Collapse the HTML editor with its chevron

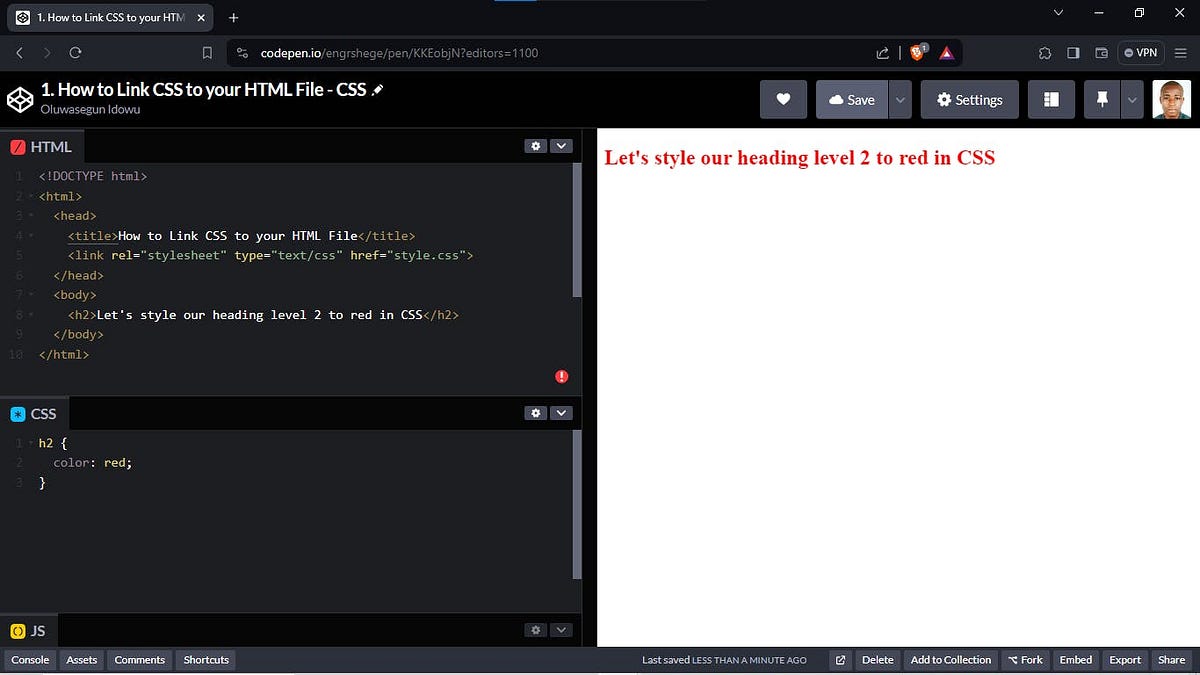click(561, 145)
